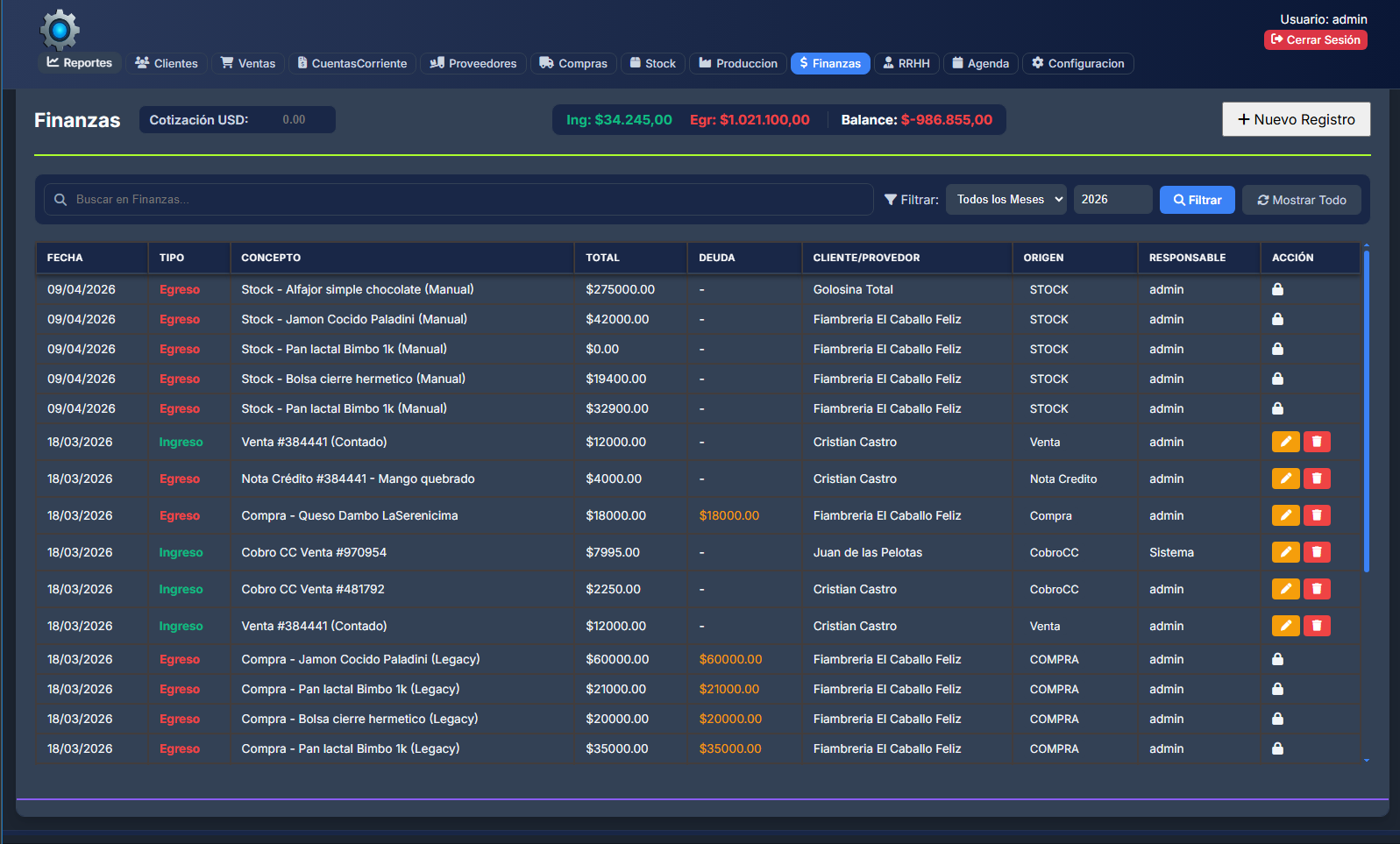Click the $18000.00 orange debt value
Image resolution: width=1400 pixels, height=844 pixels.
point(729,515)
